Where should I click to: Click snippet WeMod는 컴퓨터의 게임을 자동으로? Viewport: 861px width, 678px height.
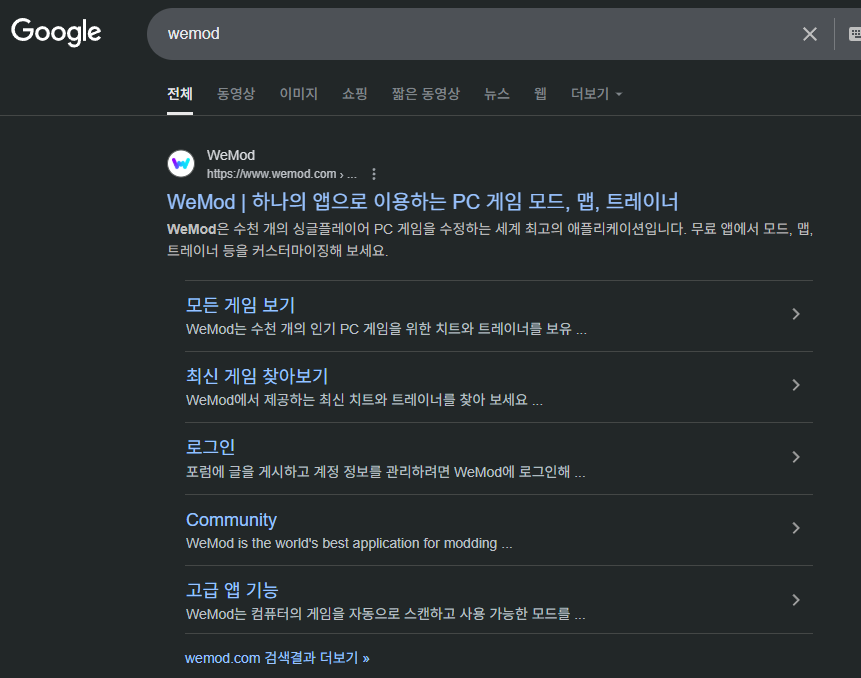pos(385,614)
